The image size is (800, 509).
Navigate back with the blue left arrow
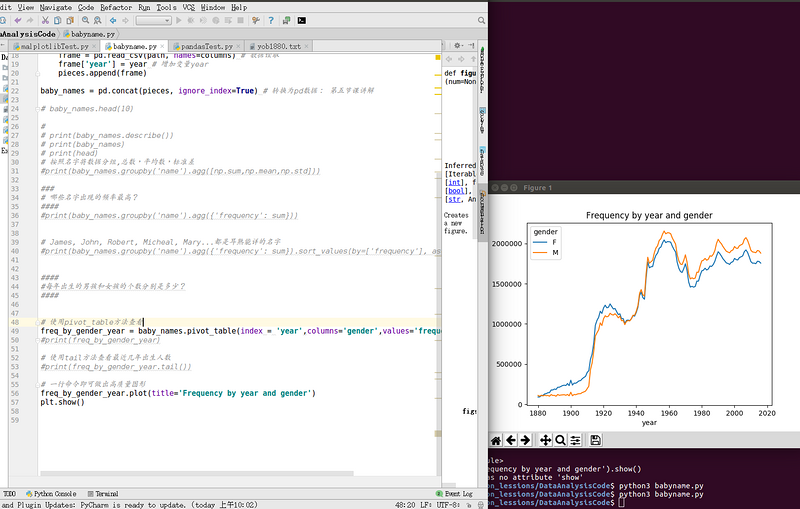113,20
